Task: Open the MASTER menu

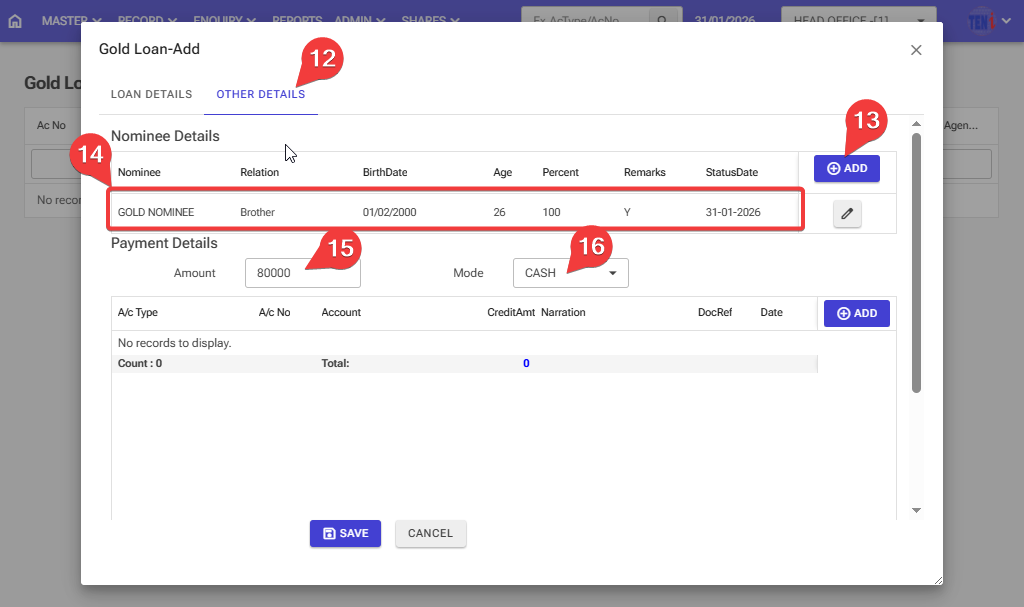Action: tap(71, 20)
